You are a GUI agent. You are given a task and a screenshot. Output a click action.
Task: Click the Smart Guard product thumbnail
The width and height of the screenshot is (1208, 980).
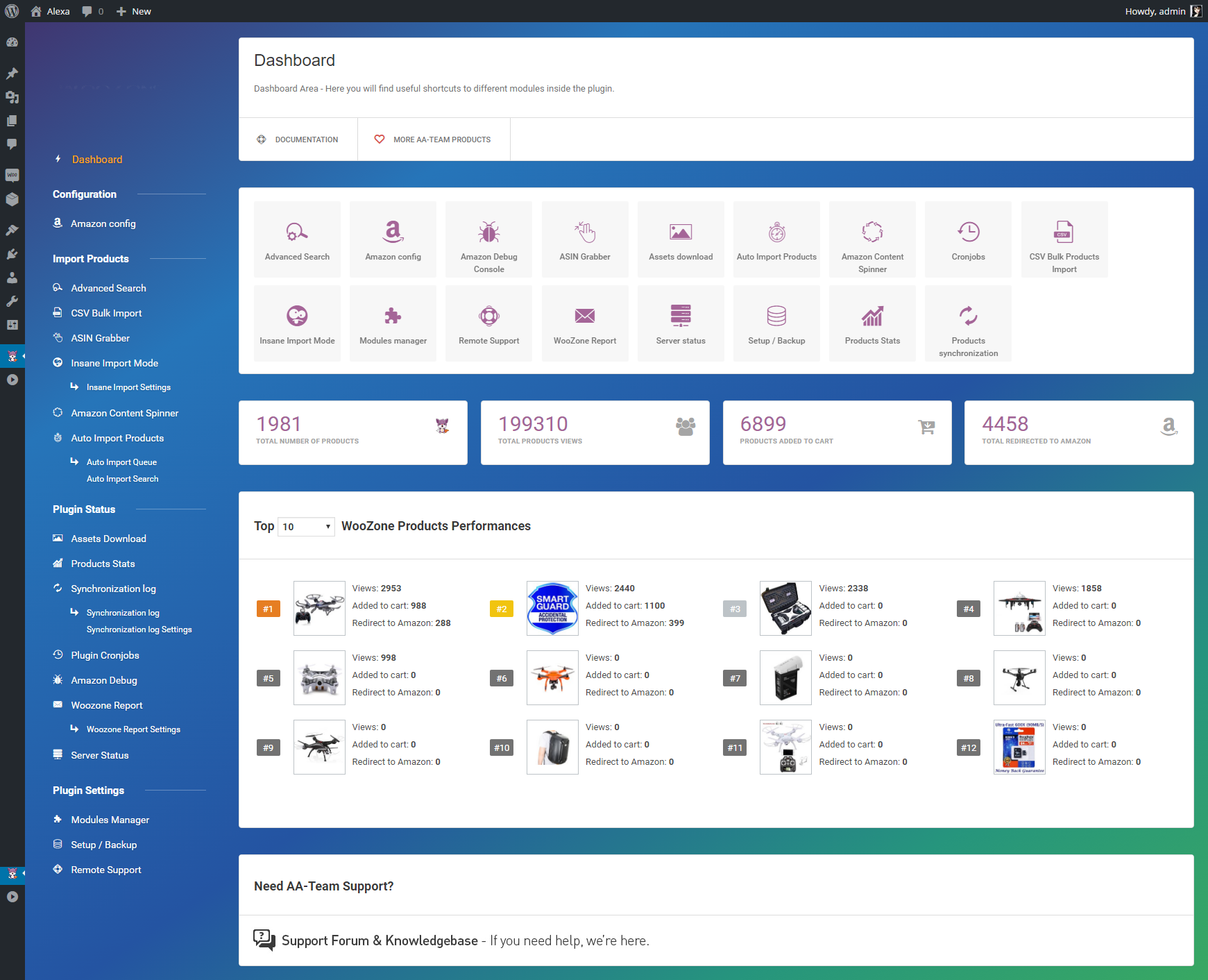tap(552, 608)
